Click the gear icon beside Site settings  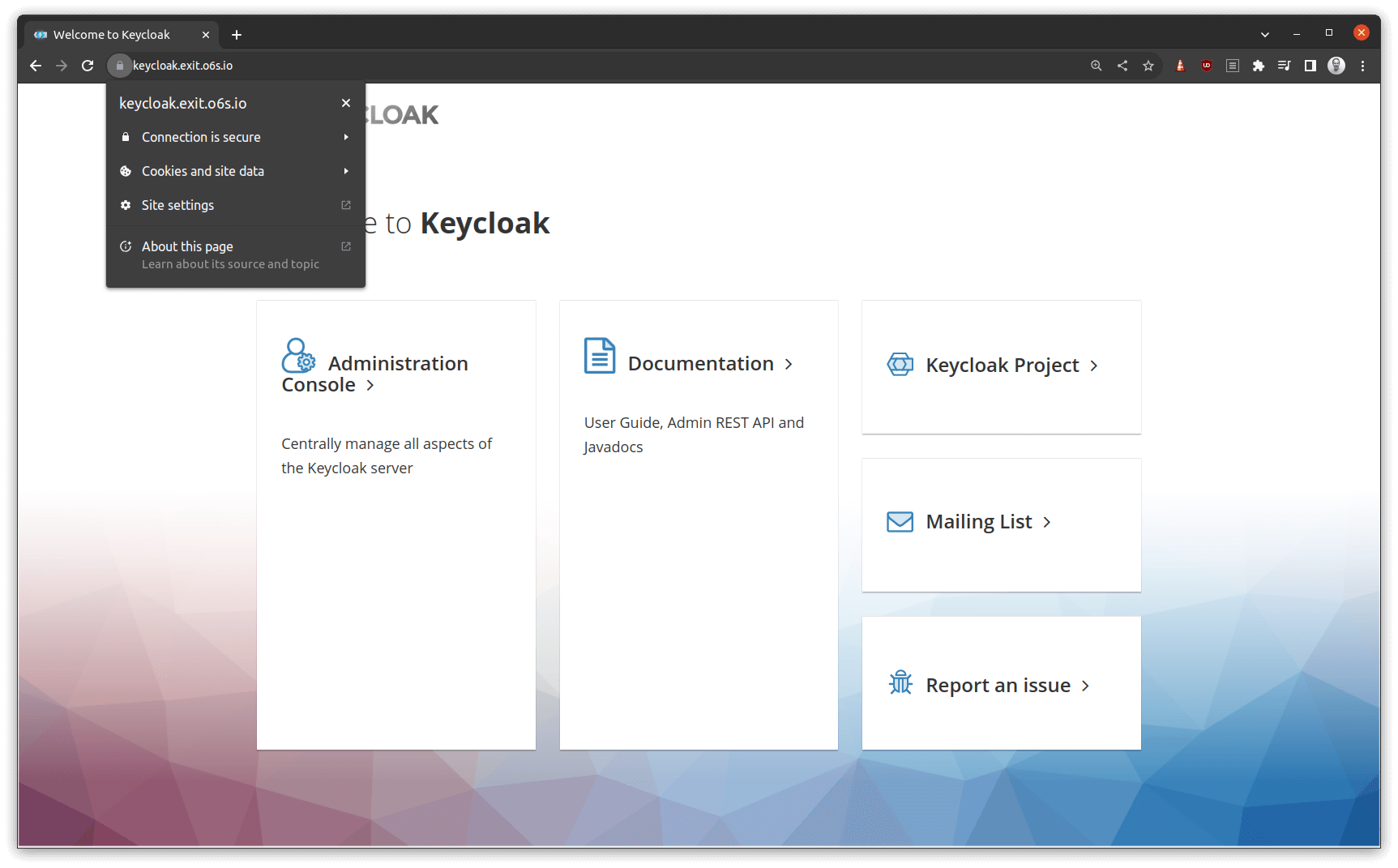pyautogui.click(x=126, y=205)
